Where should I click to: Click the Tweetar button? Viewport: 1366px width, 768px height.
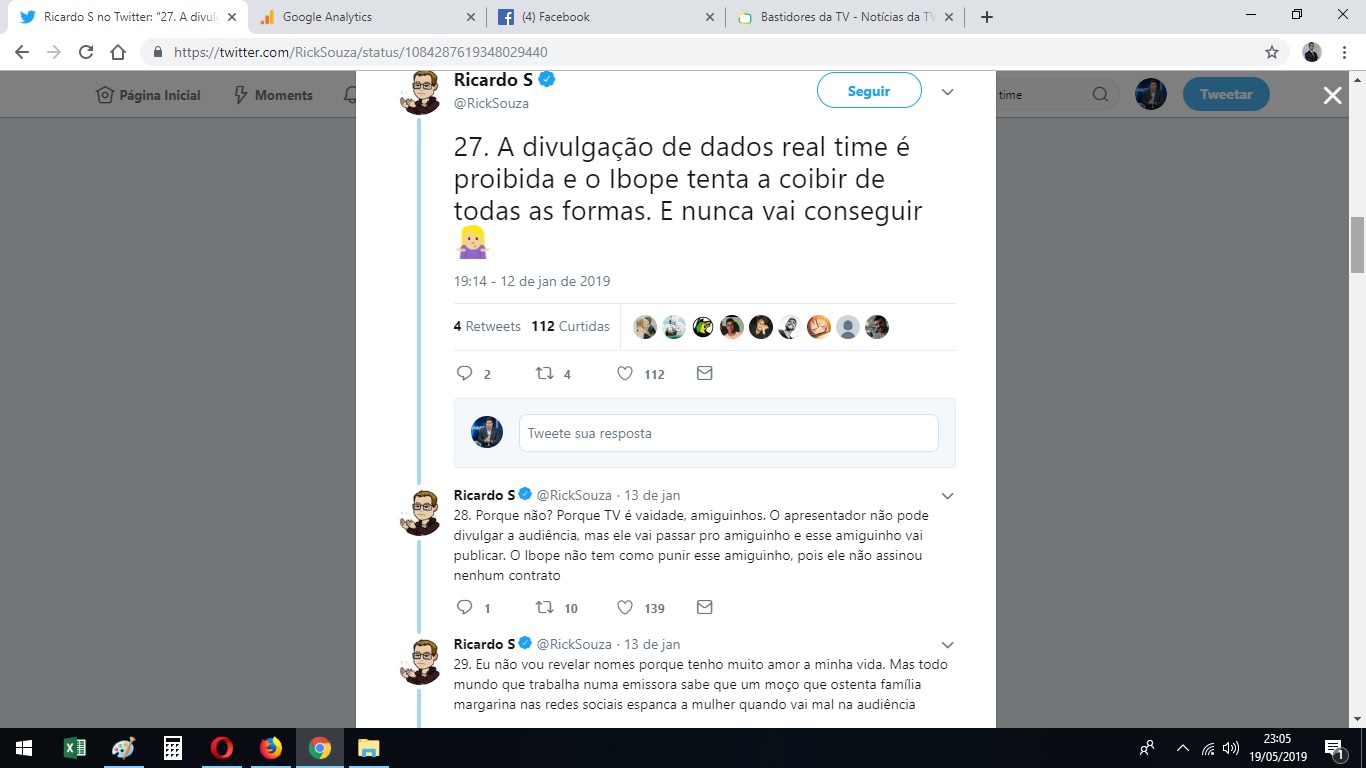[x=1226, y=94]
